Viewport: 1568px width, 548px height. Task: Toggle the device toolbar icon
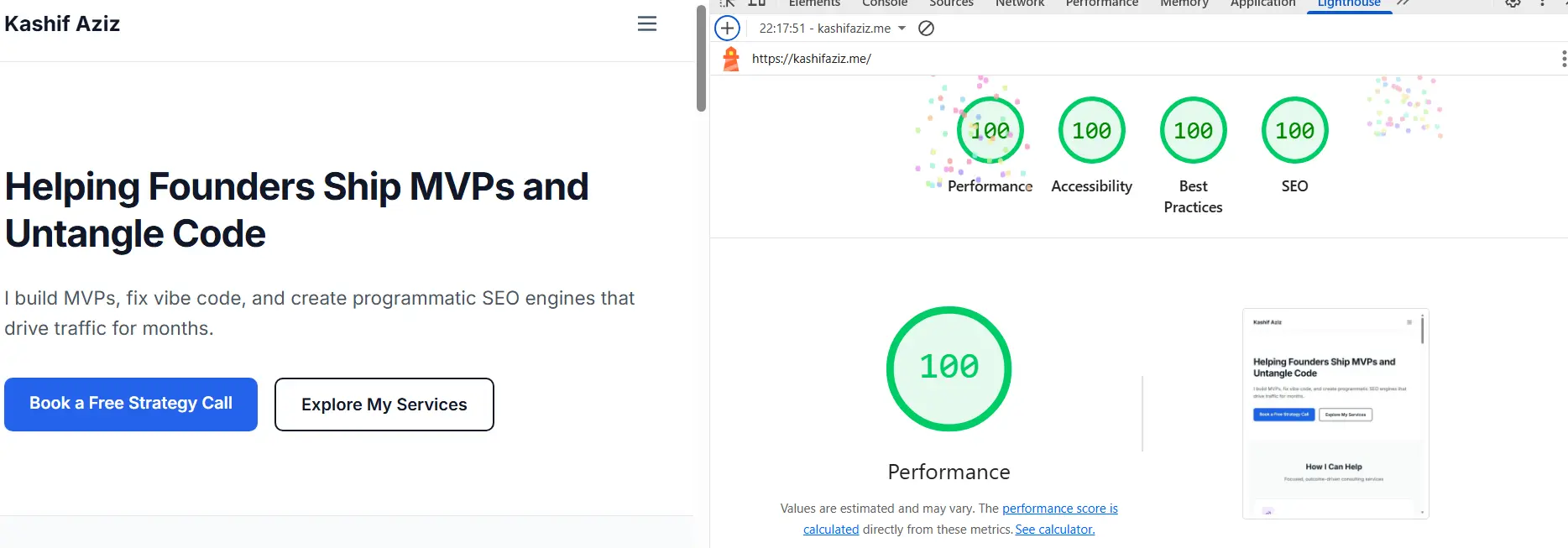(756, 3)
